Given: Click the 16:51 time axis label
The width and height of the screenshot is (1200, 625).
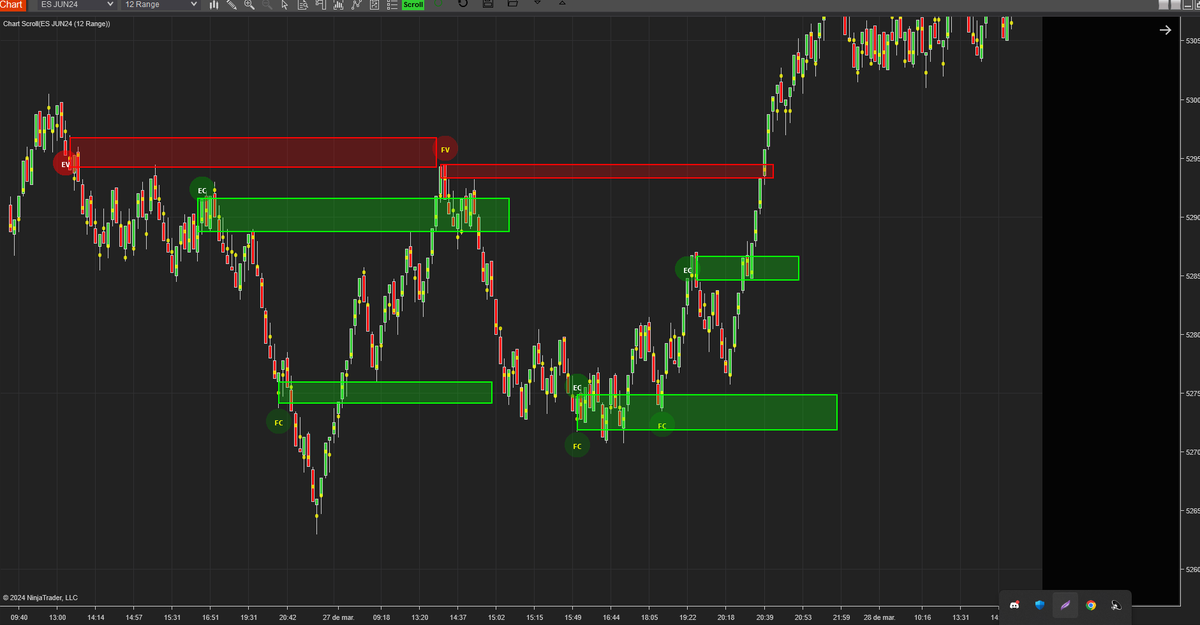Looking at the screenshot, I should [x=211, y=617].
